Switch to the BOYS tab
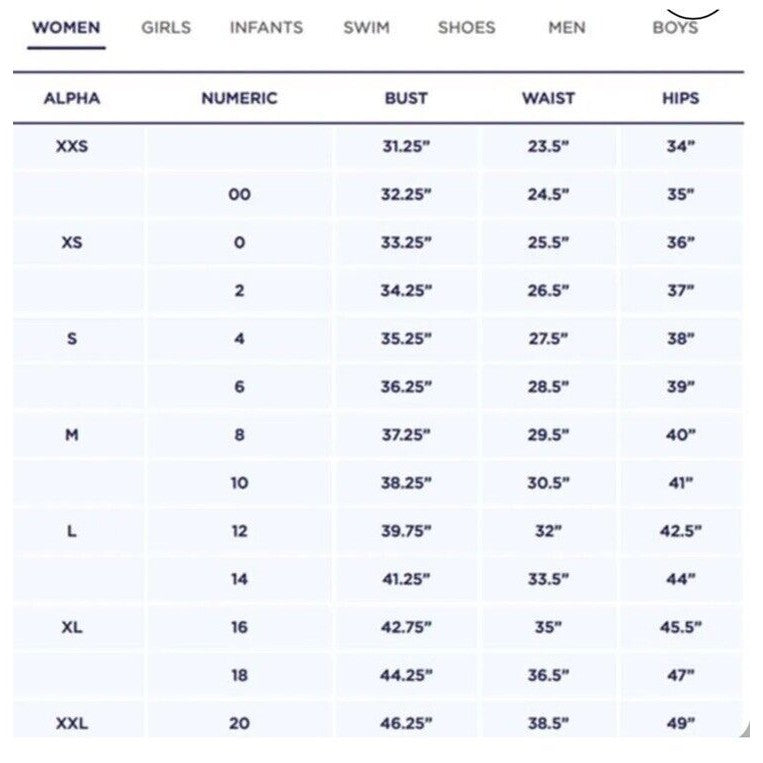 675,28
